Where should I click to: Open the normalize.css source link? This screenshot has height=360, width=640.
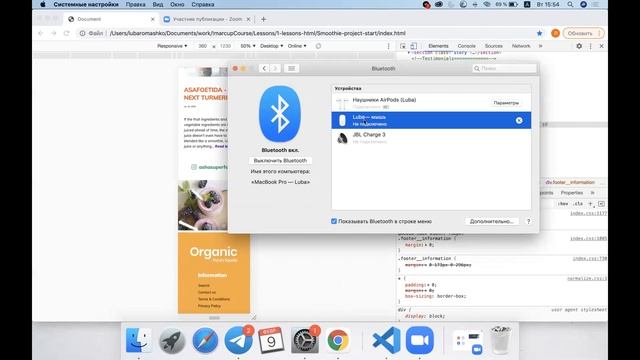pyautogui.click(x=587, y=278)
